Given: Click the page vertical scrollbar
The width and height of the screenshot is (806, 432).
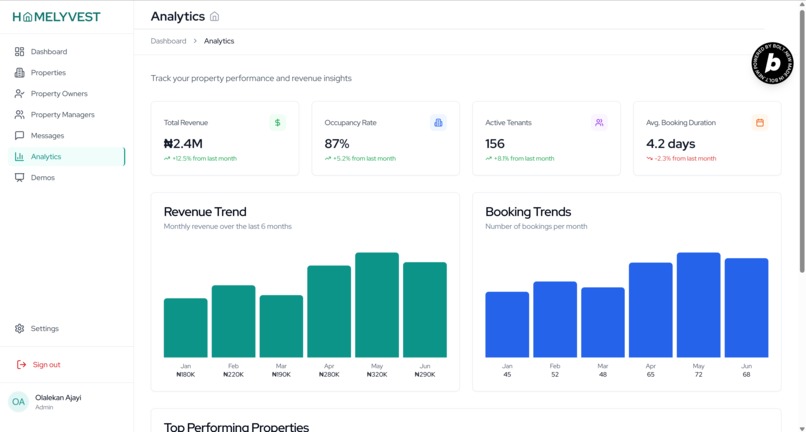Looking at the screenshot, I should click(802, 141).
